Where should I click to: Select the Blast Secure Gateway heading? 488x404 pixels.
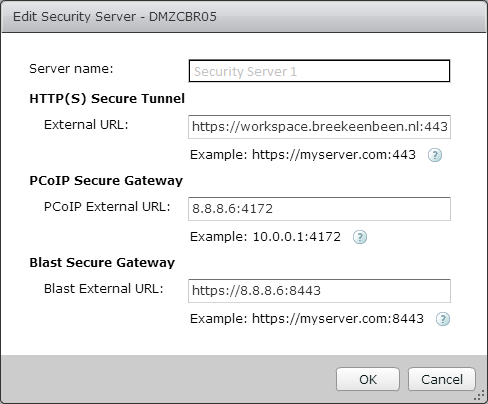click(x=102, y=263)
